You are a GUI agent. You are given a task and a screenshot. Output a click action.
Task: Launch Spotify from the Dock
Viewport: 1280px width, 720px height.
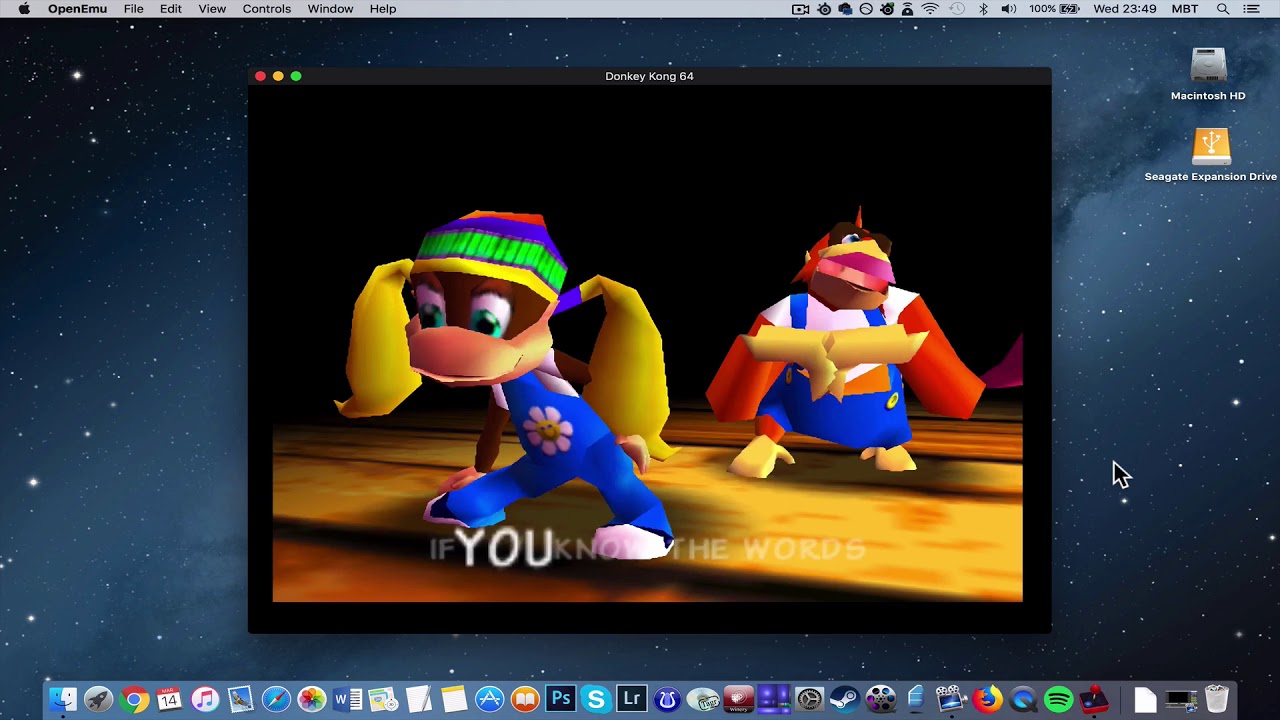point(1058,699)
